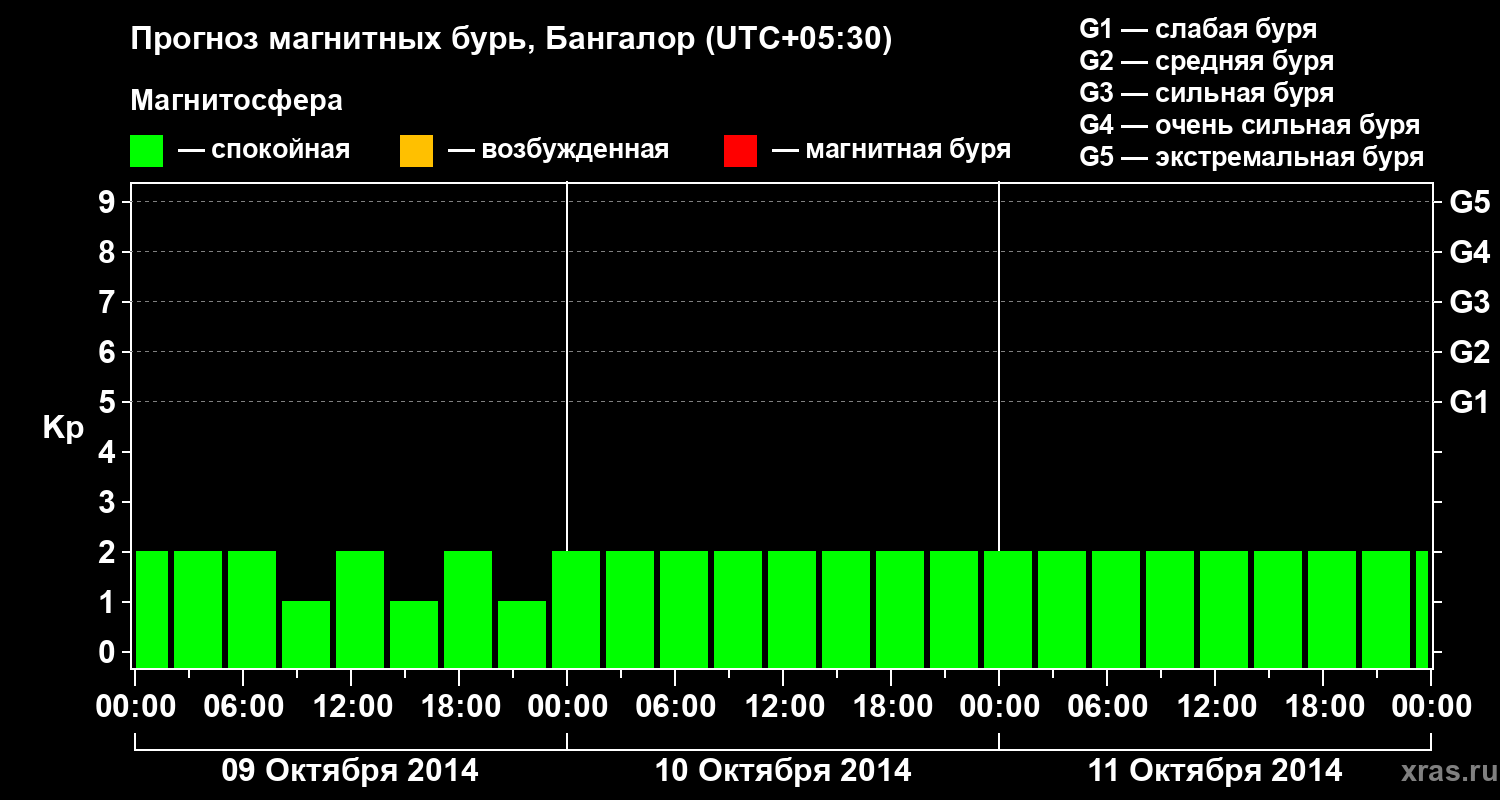
Task: Click legend line 'G1 — слабая буря'
Action: tap(1198, 29)
